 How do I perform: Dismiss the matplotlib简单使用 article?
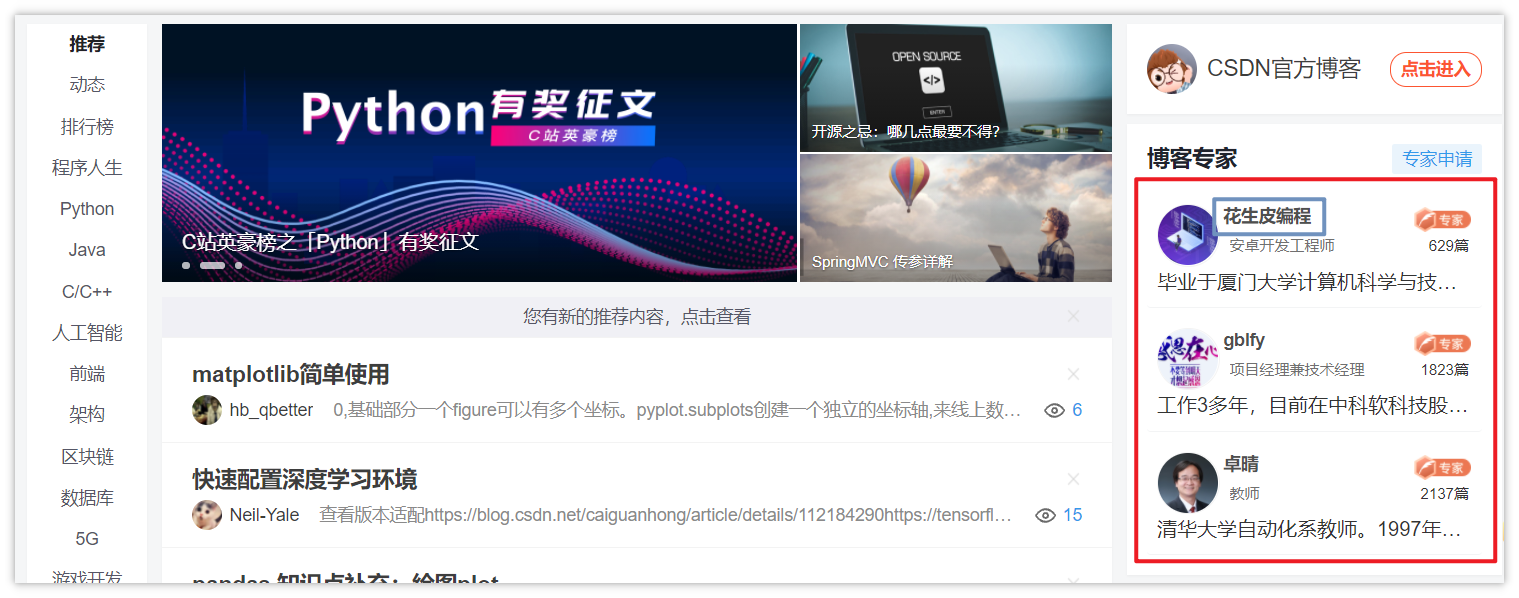click(1073, 375)
